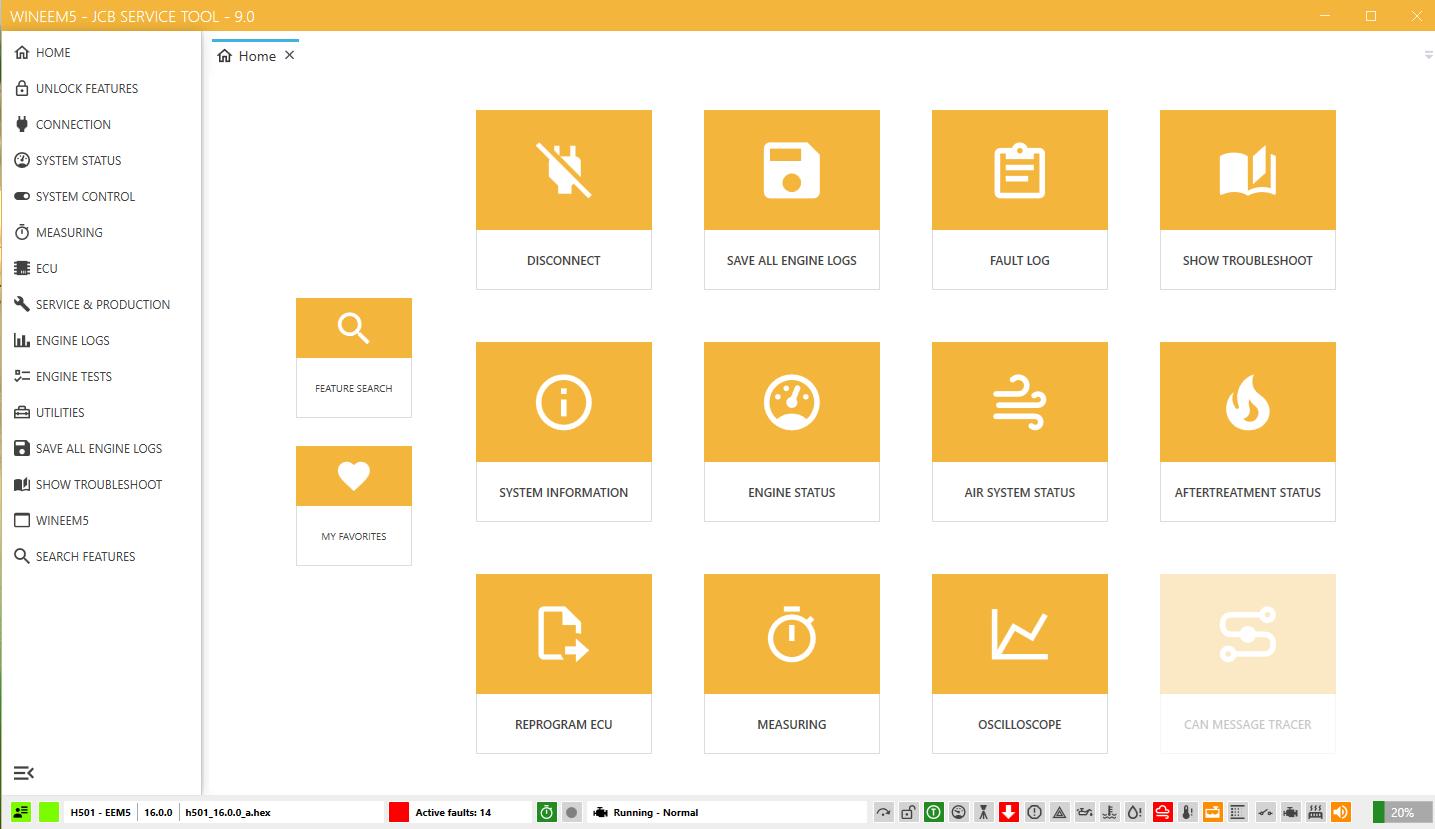
Task: Mute sound using the orange speaker toggle
Action: tap(1342, 812)
